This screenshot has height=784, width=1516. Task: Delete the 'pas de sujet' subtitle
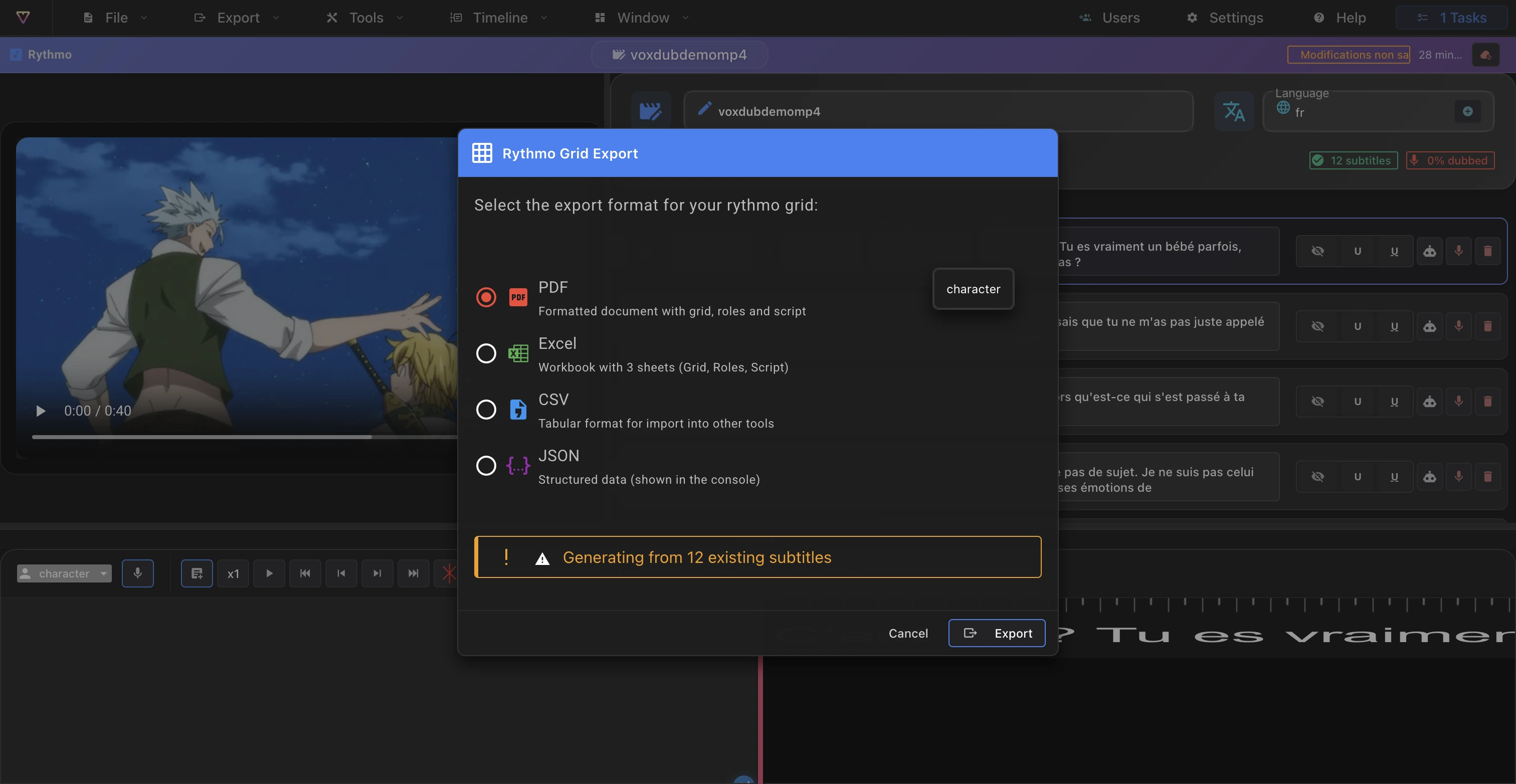pyautogui.click(x=1488, y=477)
